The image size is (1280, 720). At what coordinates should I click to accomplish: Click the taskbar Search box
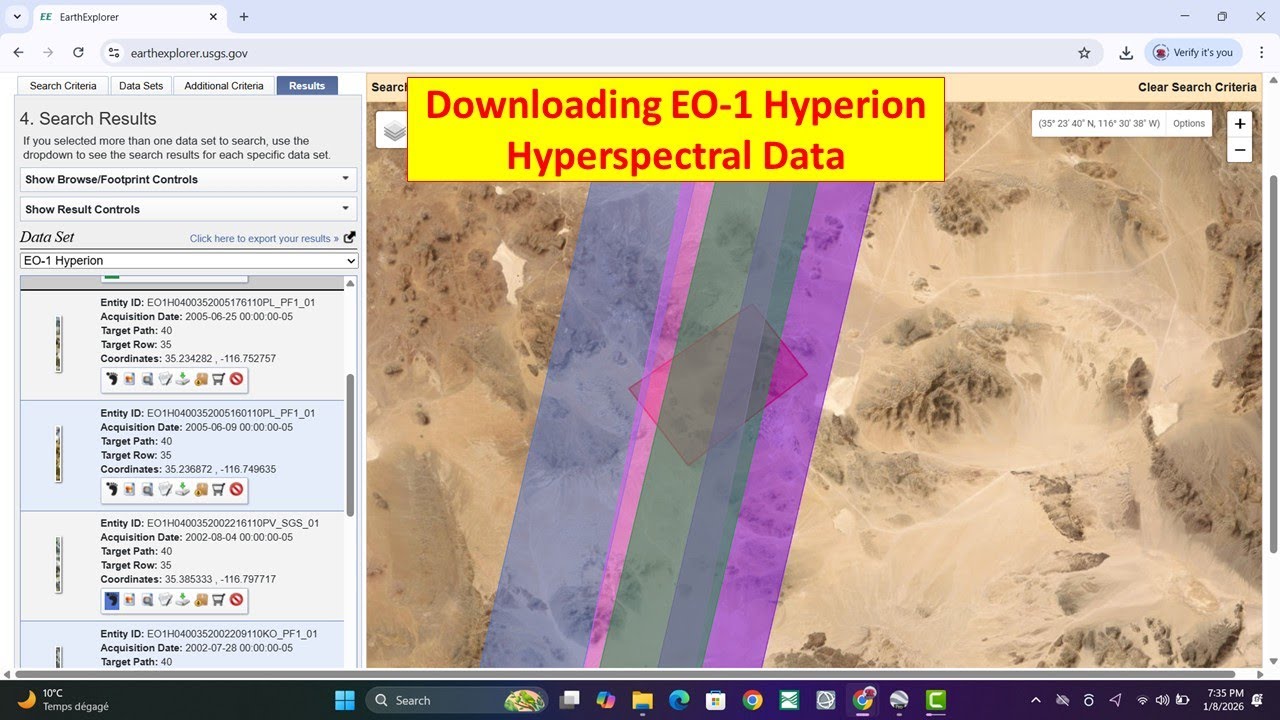pyautogui.click(x=456, y=700)
